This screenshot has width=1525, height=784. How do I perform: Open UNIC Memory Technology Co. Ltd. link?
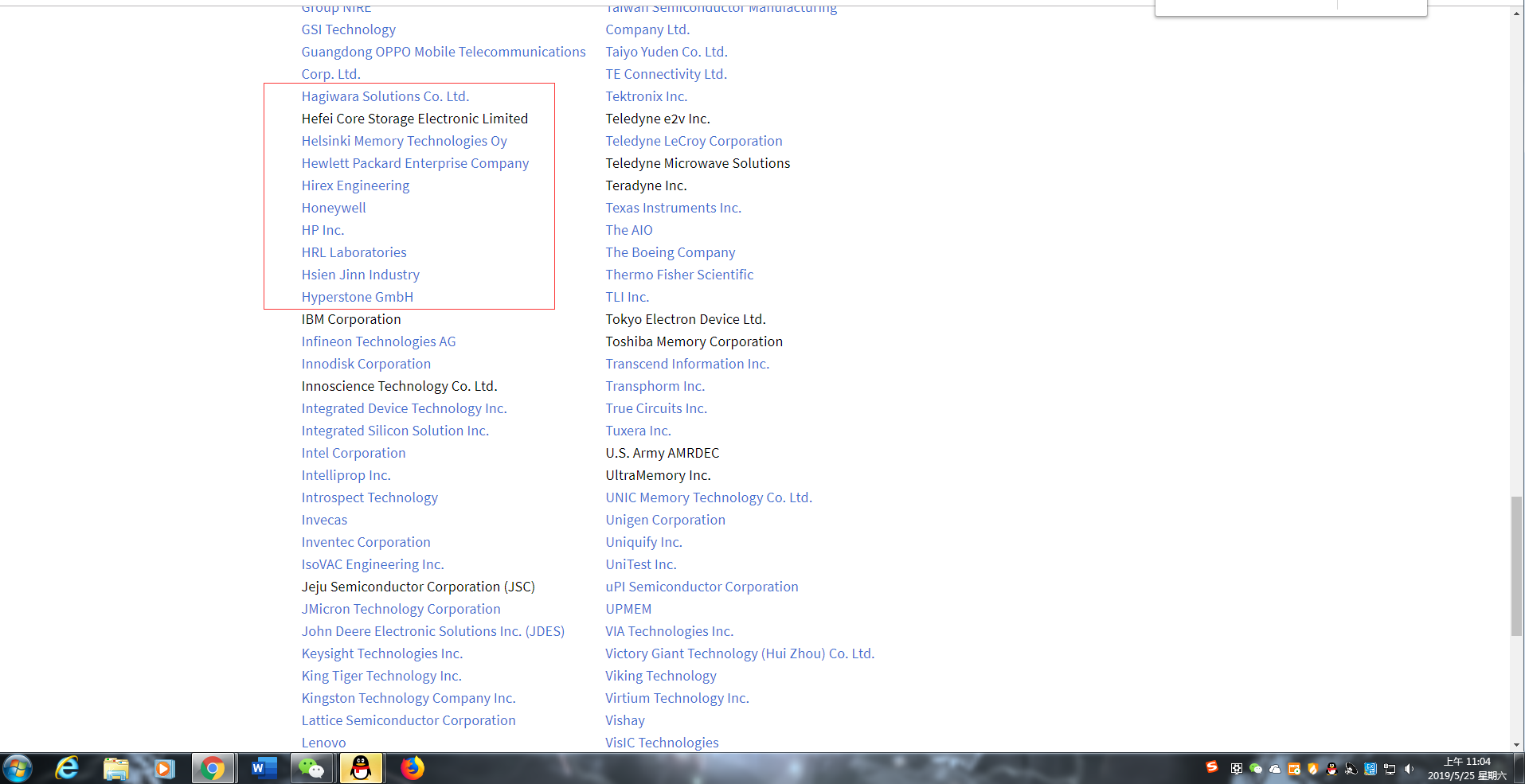[x=709, y=497]
